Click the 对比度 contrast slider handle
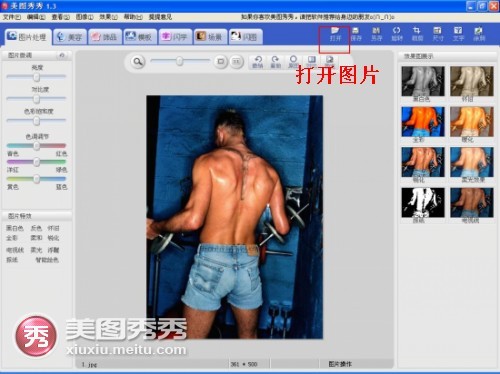This screenshot has height=374, width=500. (36, 99)
